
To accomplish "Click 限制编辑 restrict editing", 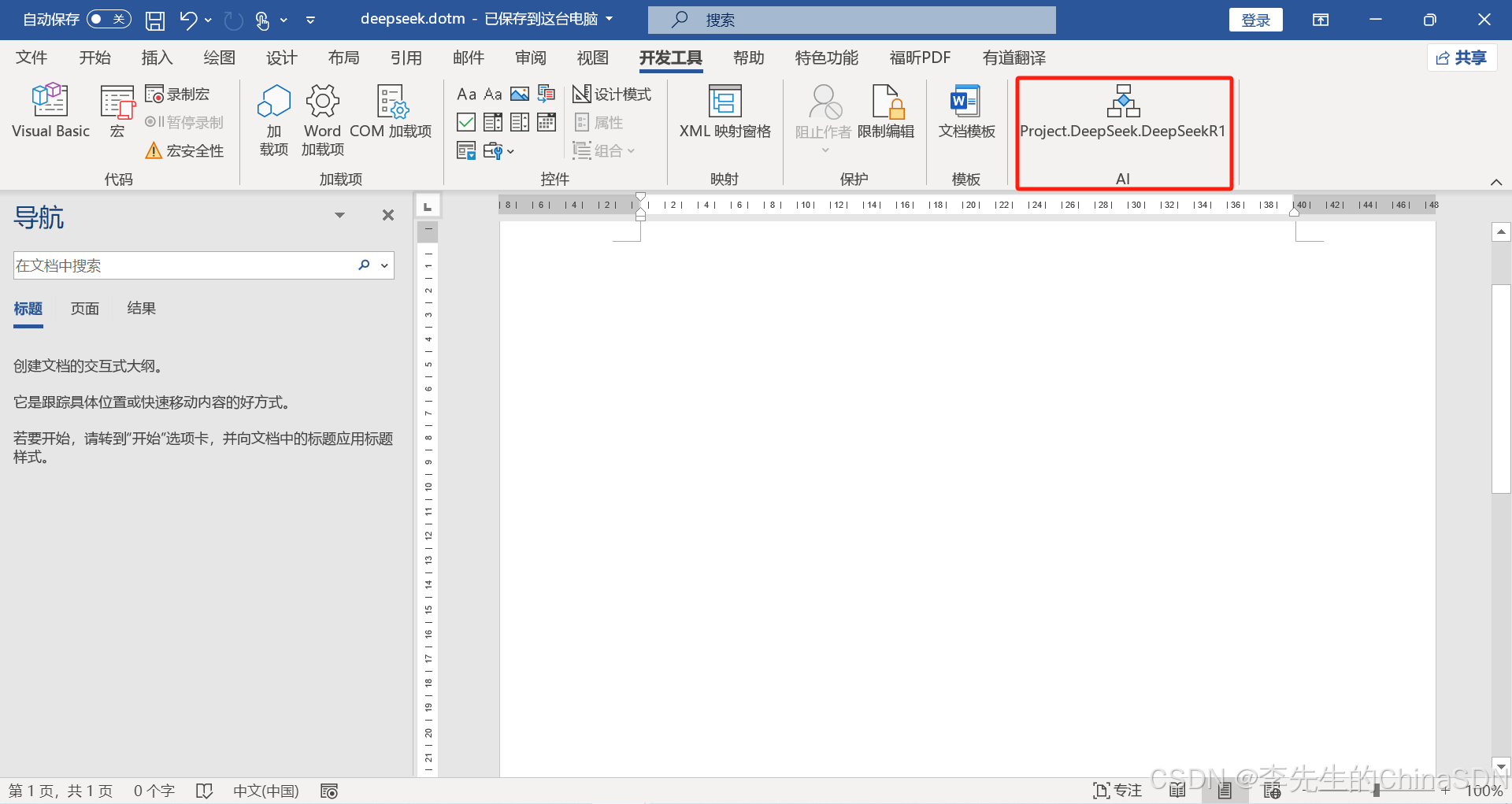I will pyautogui.click(x=886, y=111).
